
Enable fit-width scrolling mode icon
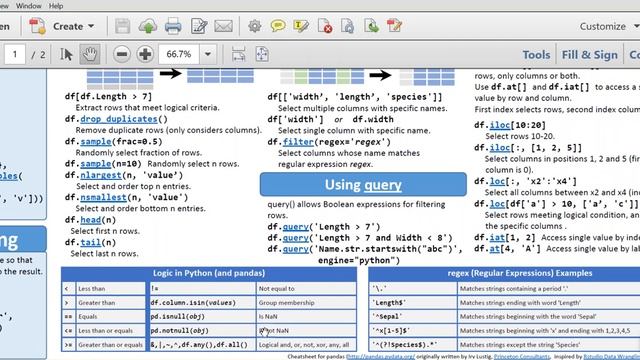coord(238,54)
